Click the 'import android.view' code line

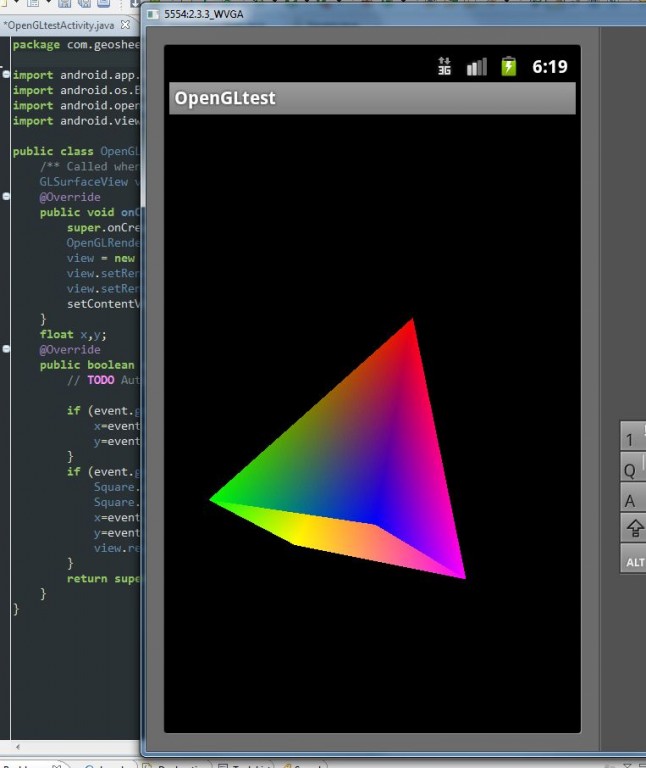tap(76, 120)
